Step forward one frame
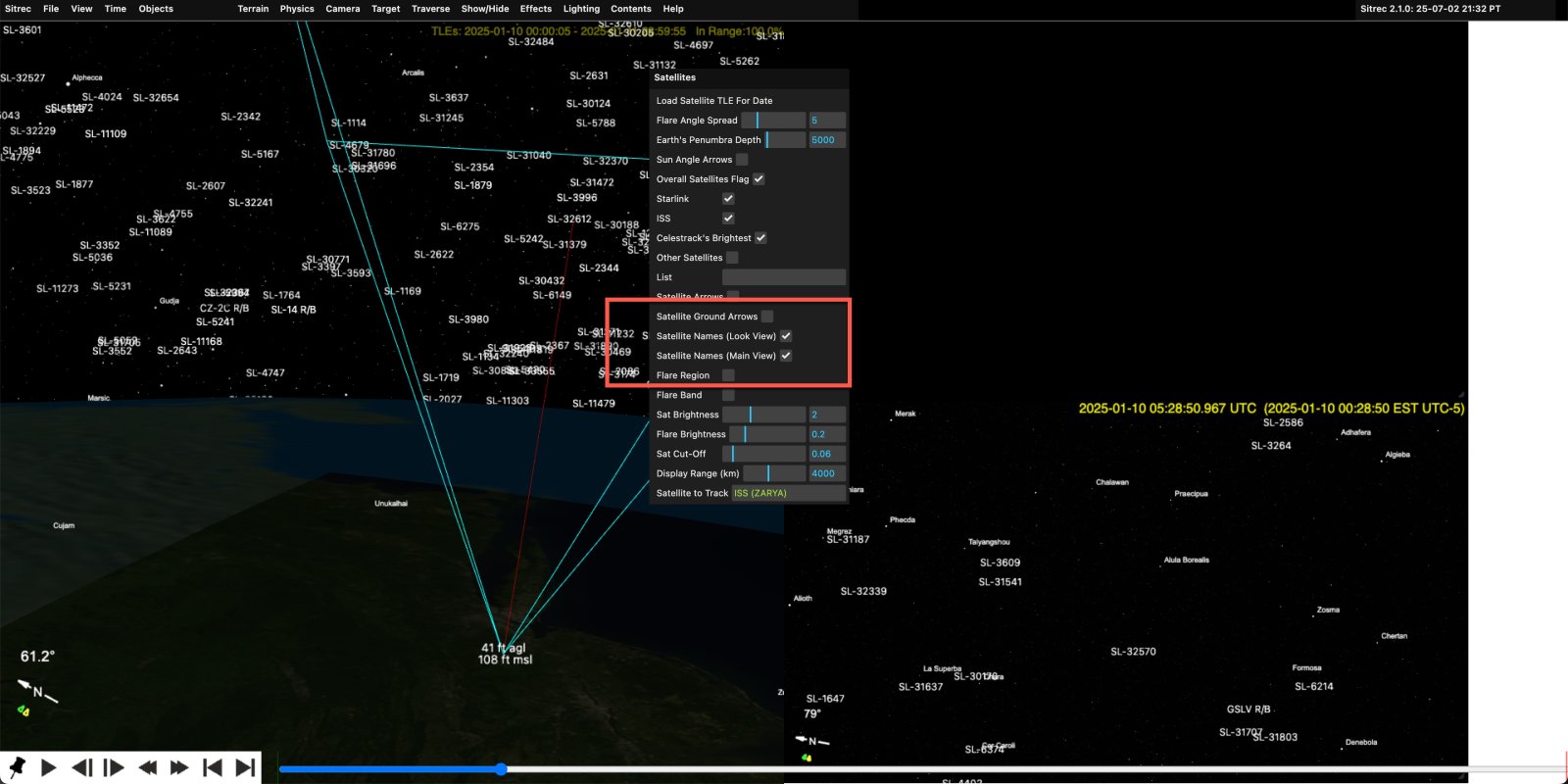The height and width of the screenshot is (784, 1568). coord(114,767)
